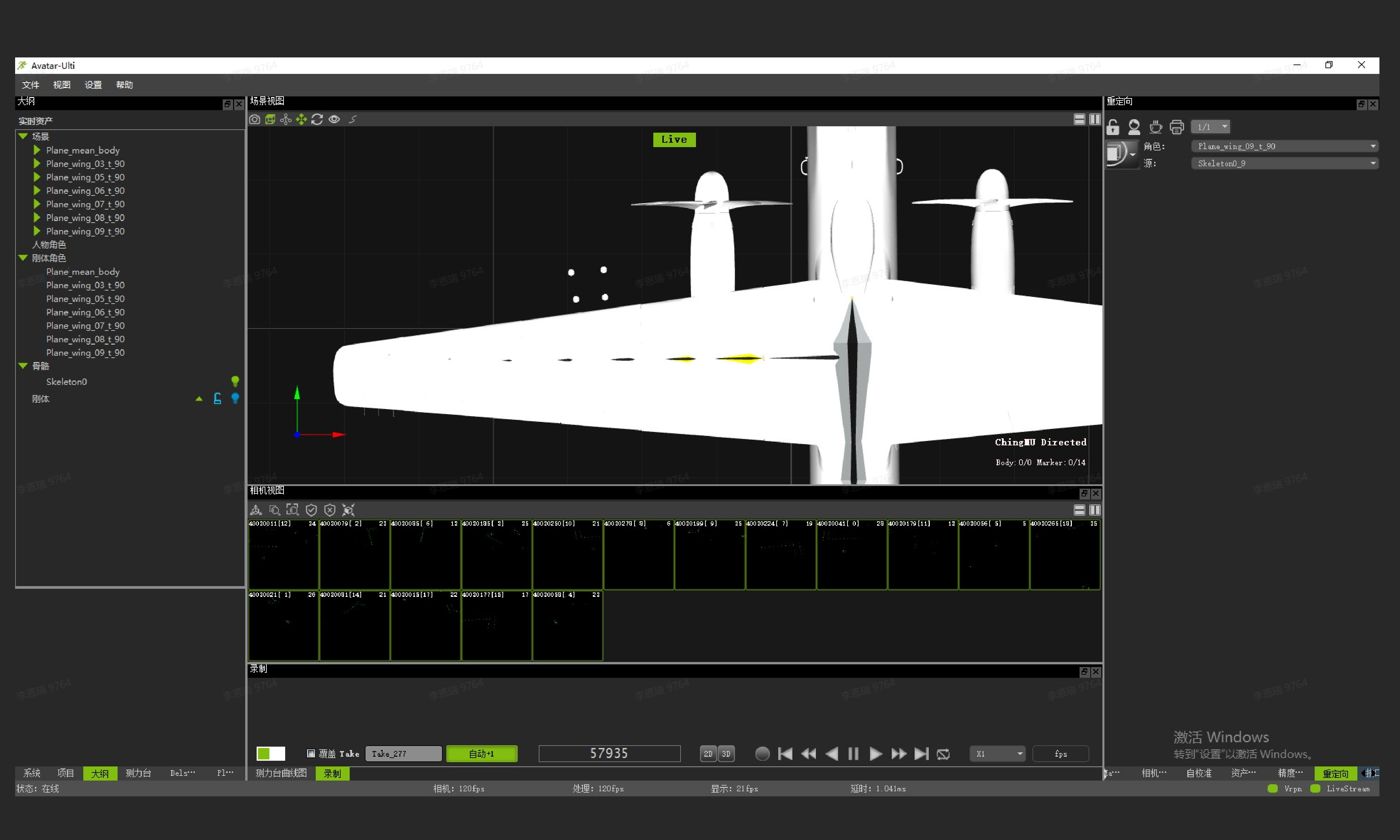Click the record circle button
This screenshot has height=840, width=1400.
(x=762, y=753)
